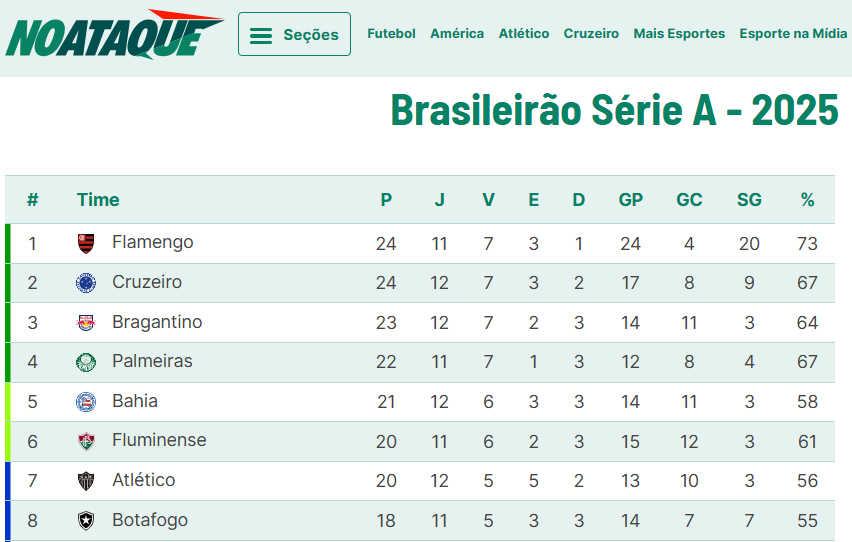Open the Atlético section in navigation
Screen dimensions: 852x542
point(524,34)
